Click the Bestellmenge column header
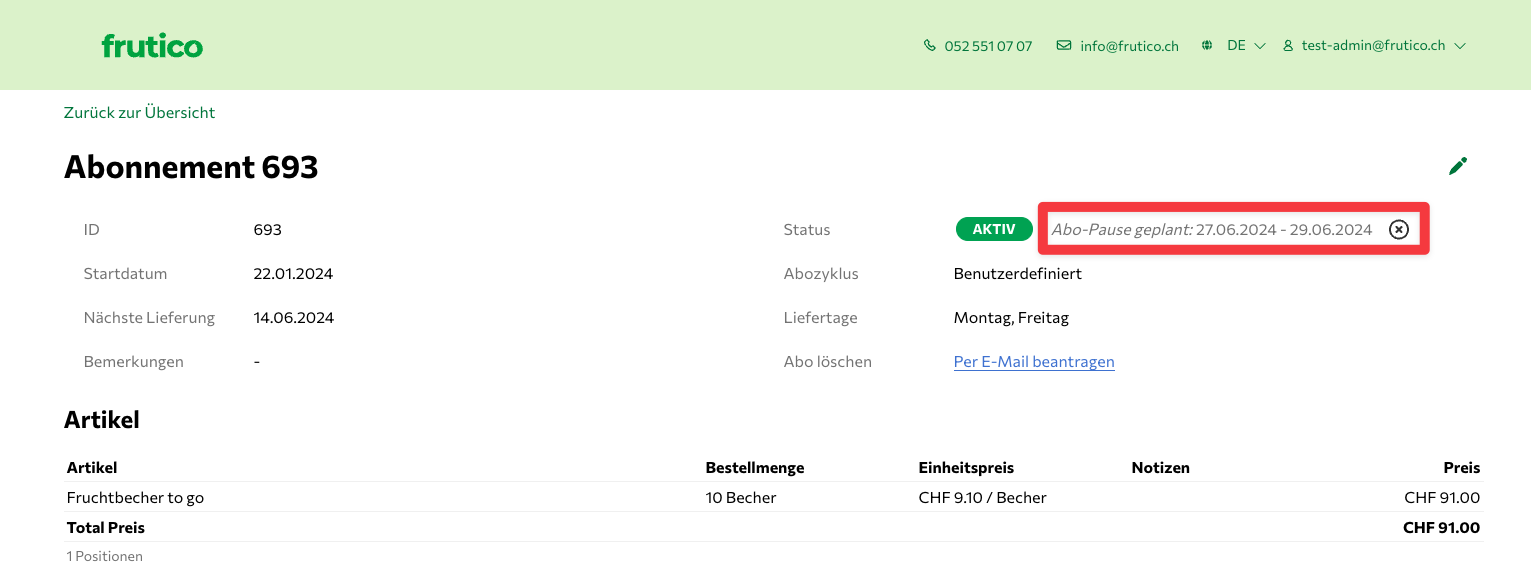The image size is (1531, 575). tap(754, 468)
